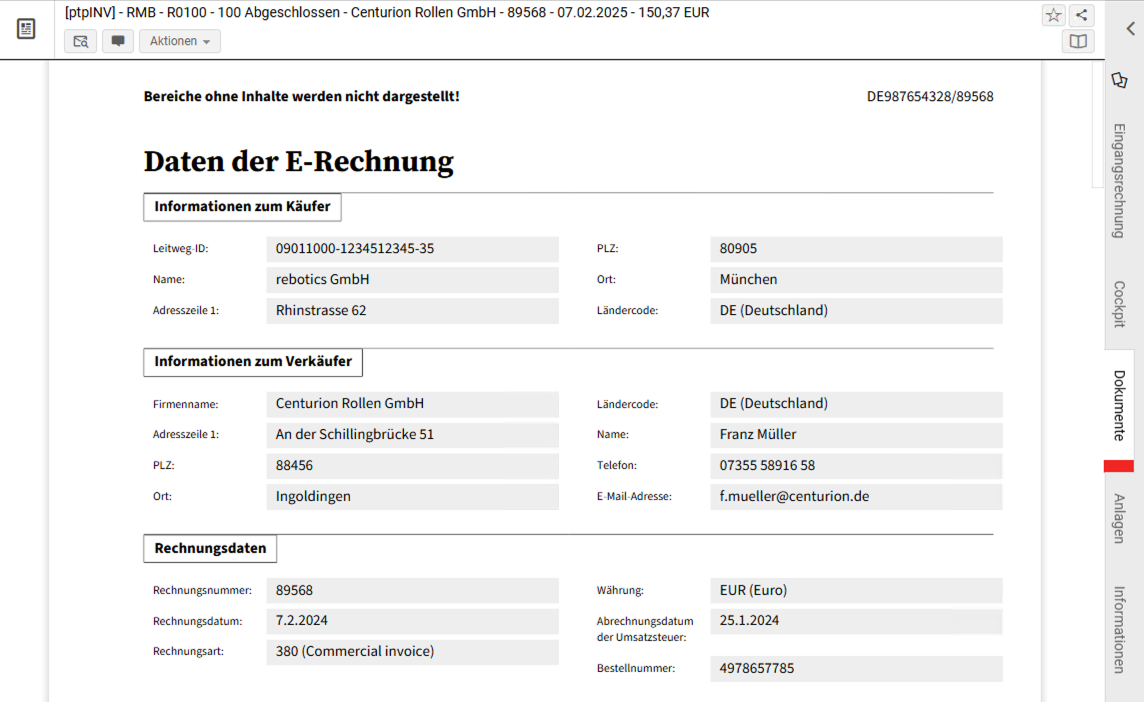Switch to the Cockpit tab
The image size is (1144, 702).
(x=1119, y=304)
